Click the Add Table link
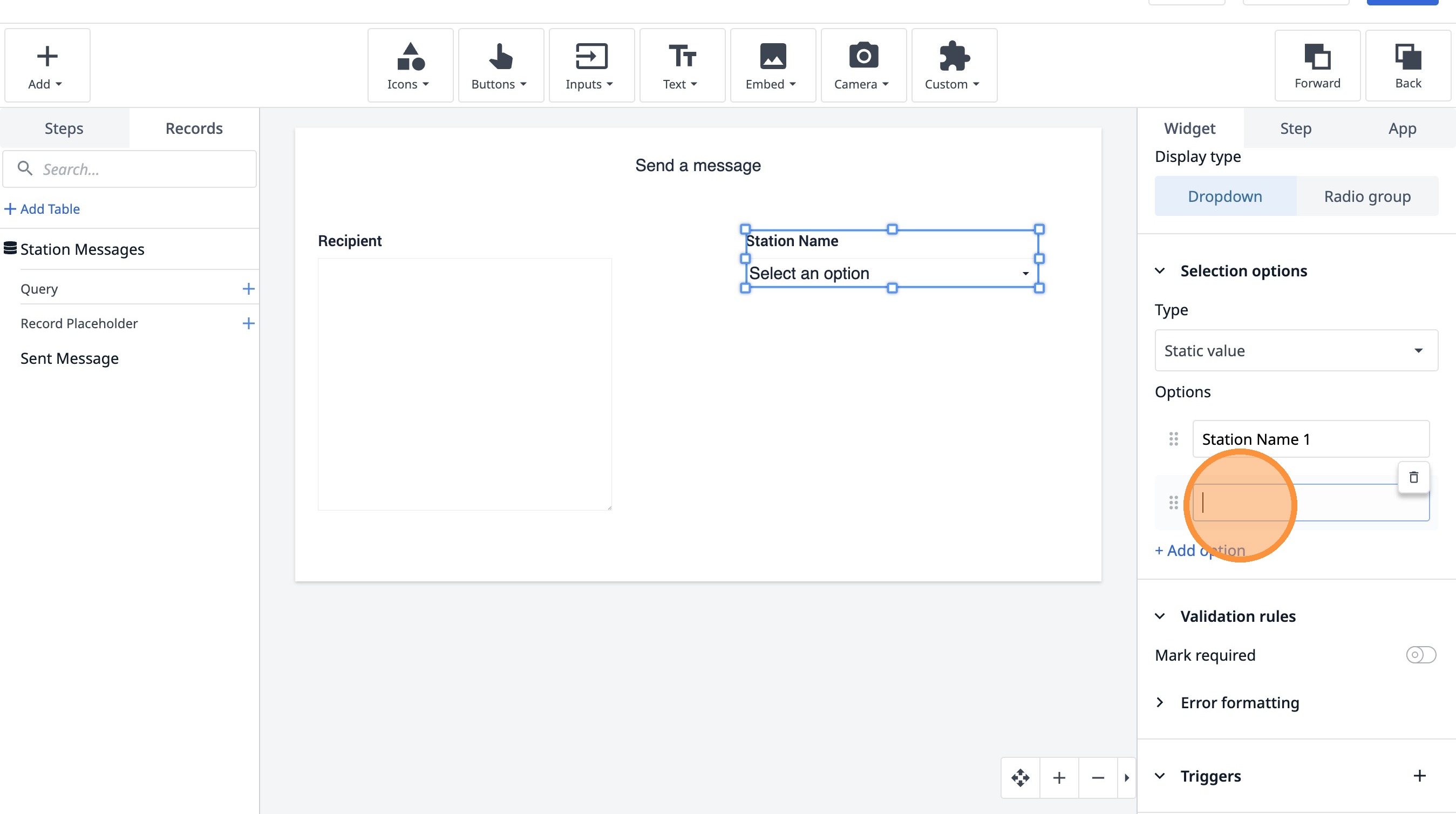 pos(43,209)
